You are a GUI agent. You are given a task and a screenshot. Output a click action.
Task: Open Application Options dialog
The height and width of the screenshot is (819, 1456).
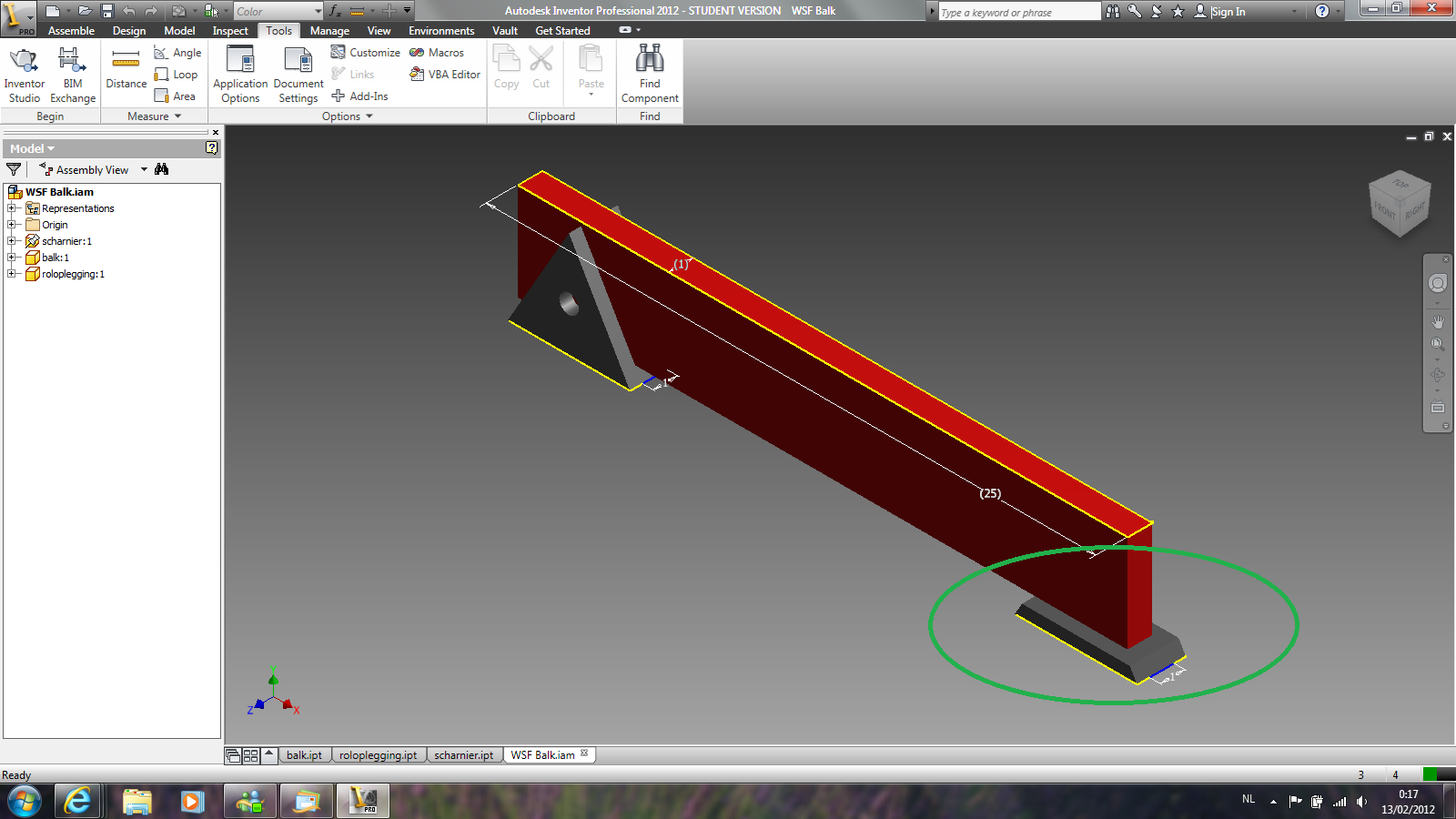(240, 75)
